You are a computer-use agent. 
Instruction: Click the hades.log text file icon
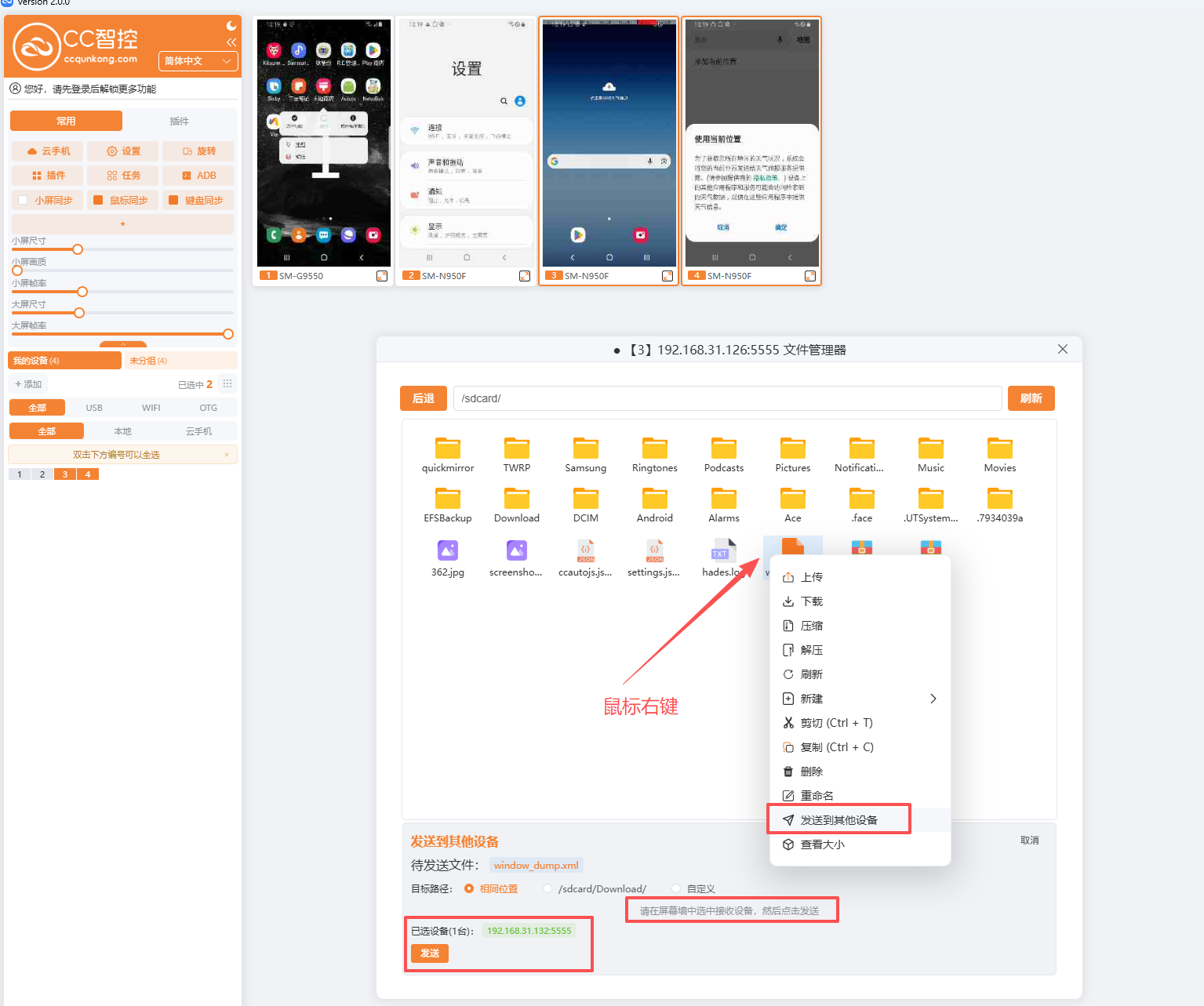pos(723,551)
